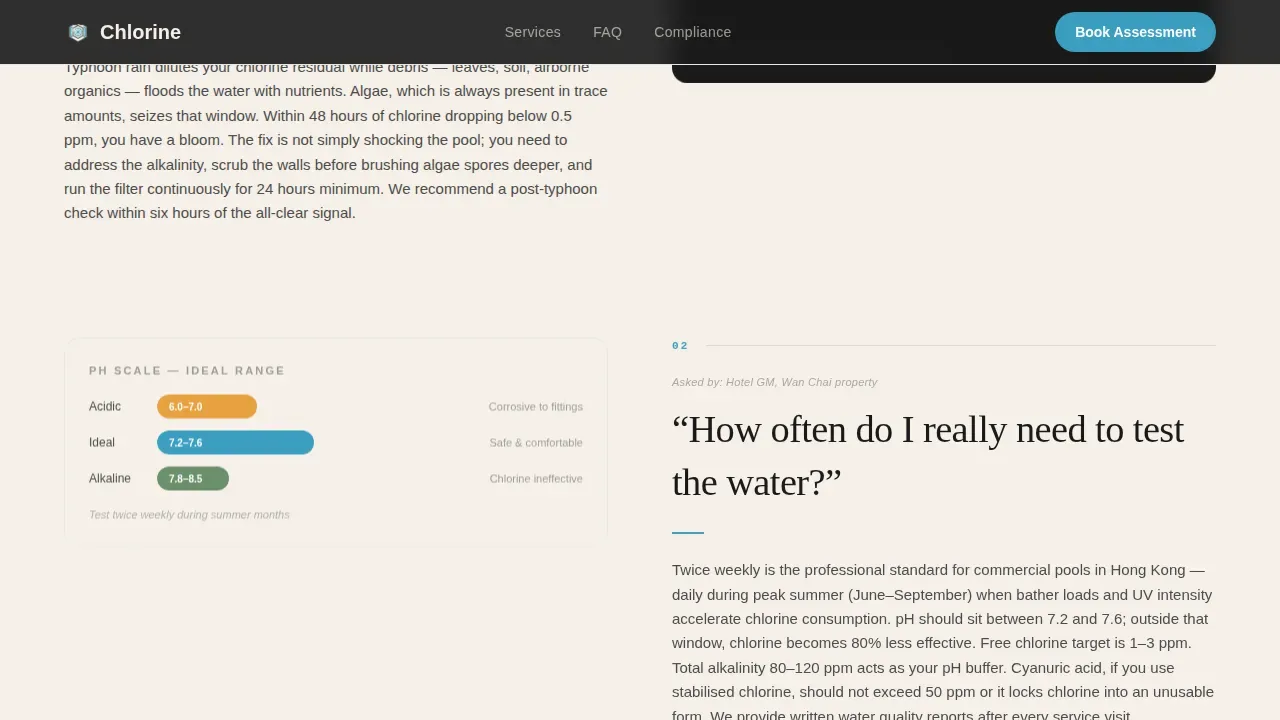The width and height of the screenshot is (1280, 720).
Task: Click the Chlorine logo icon
Action: tap(78, 32)
